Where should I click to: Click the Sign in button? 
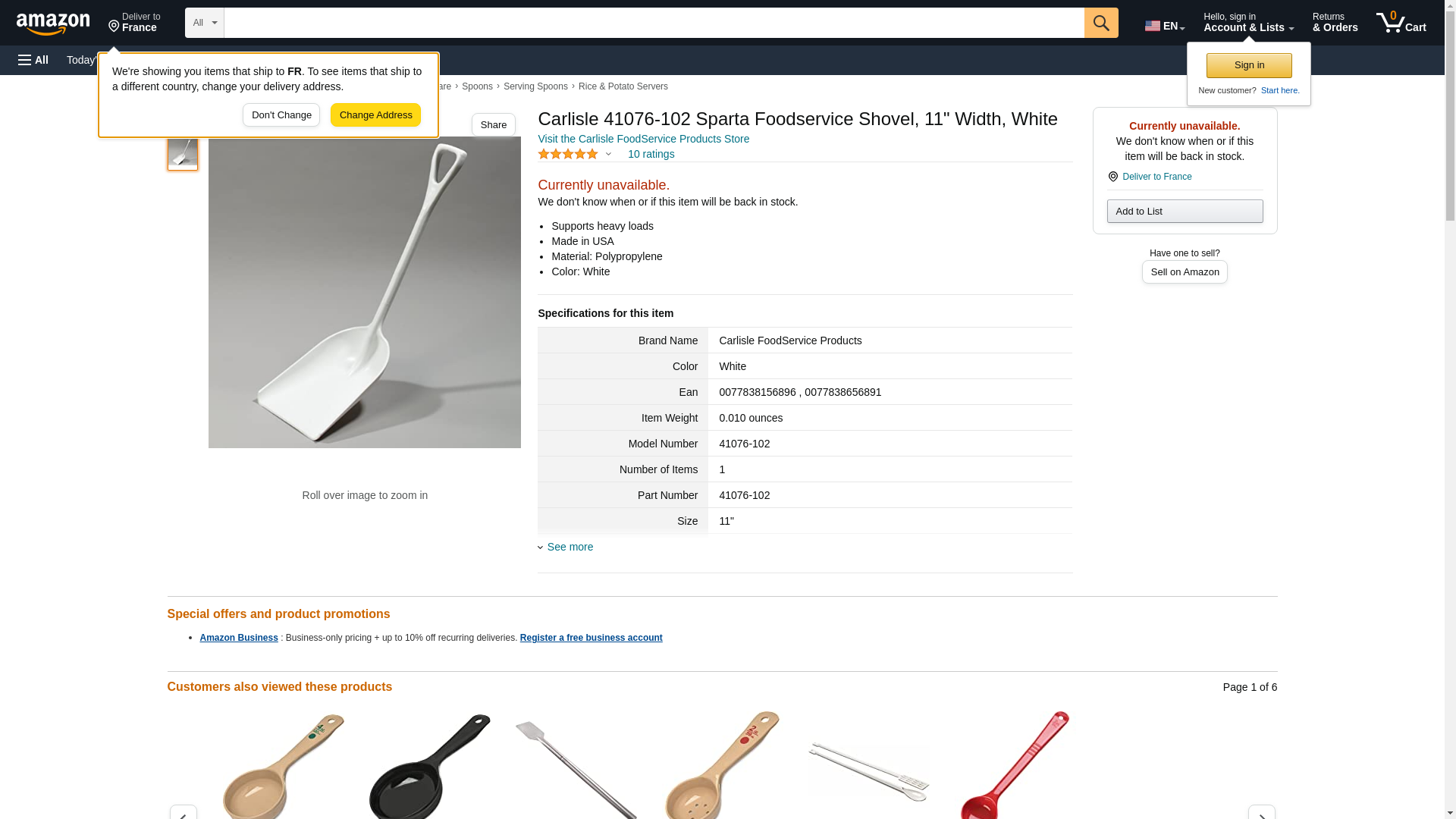[1249, 65]
